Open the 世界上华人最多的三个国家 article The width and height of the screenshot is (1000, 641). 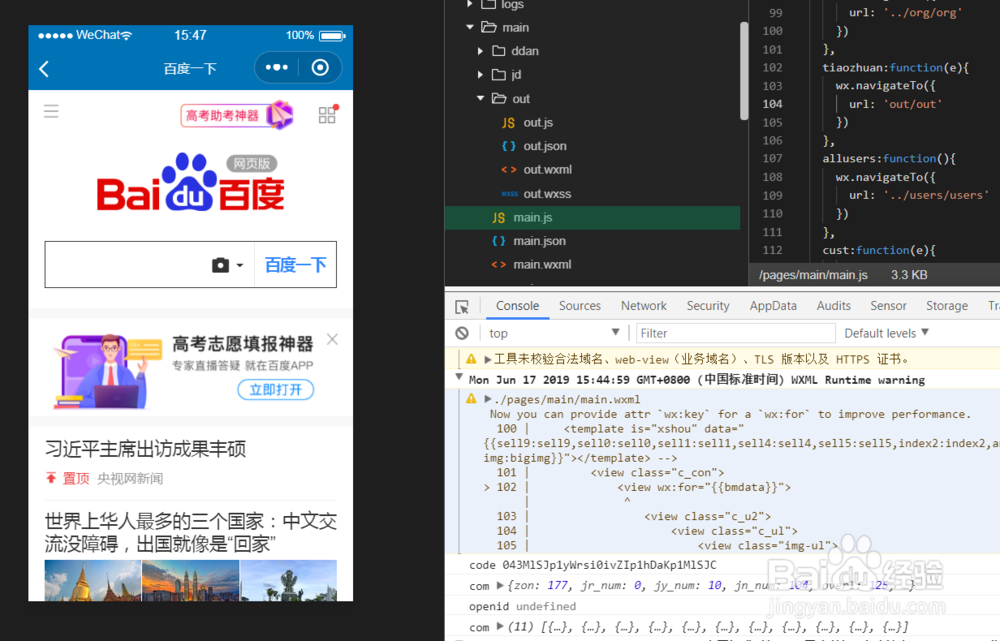(191, 533)
